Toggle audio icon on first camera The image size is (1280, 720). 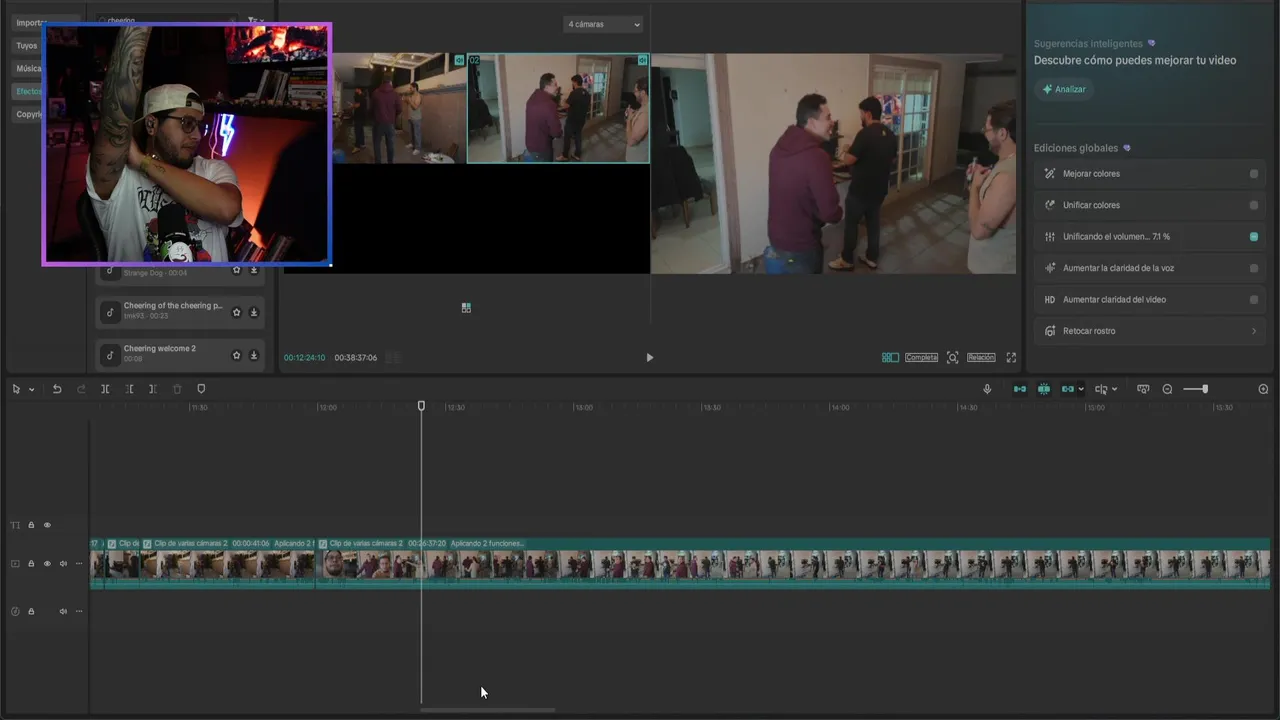pyautogui.click(x=459, y=60)
